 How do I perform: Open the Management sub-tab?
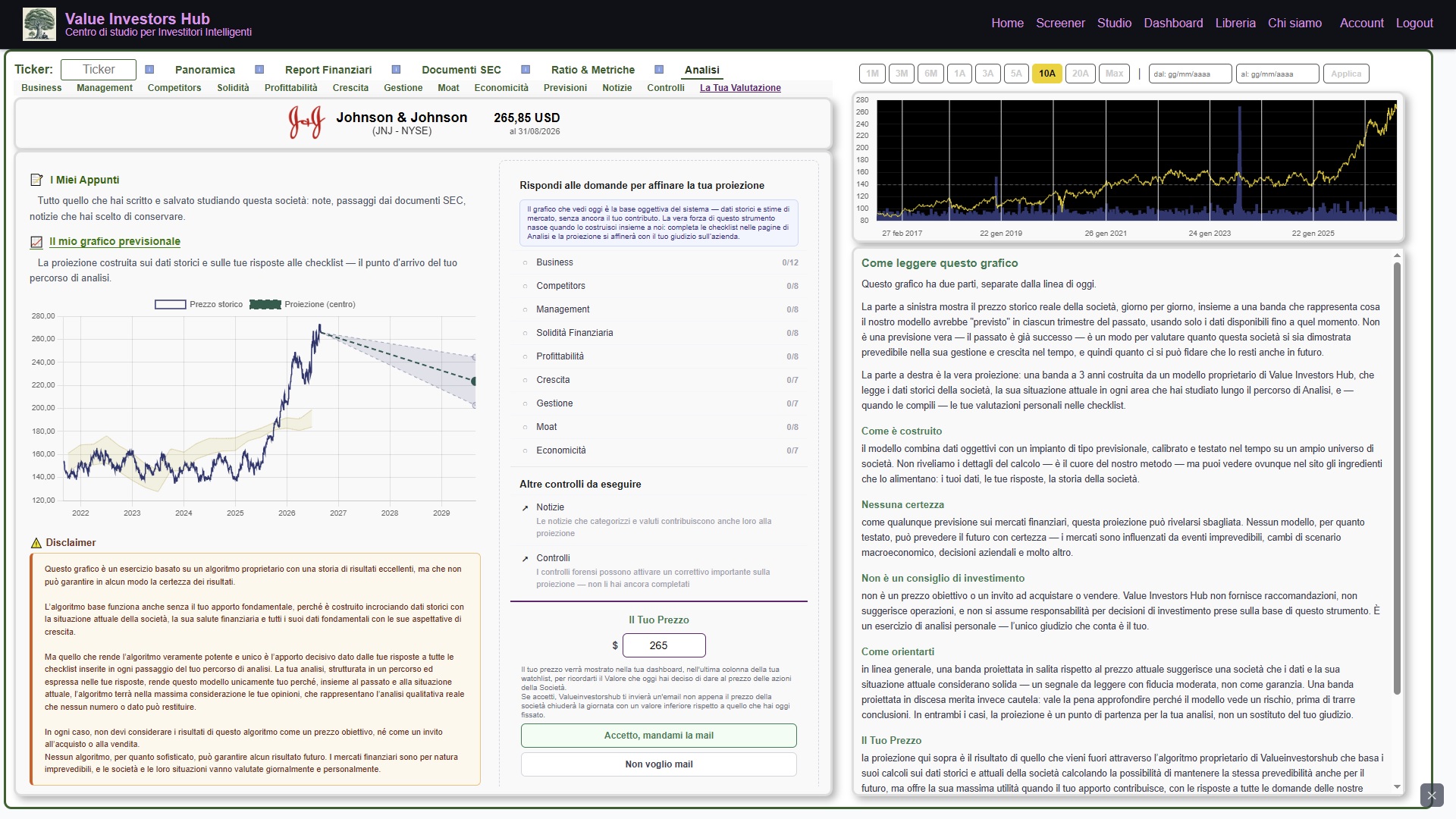coord(105,88)
